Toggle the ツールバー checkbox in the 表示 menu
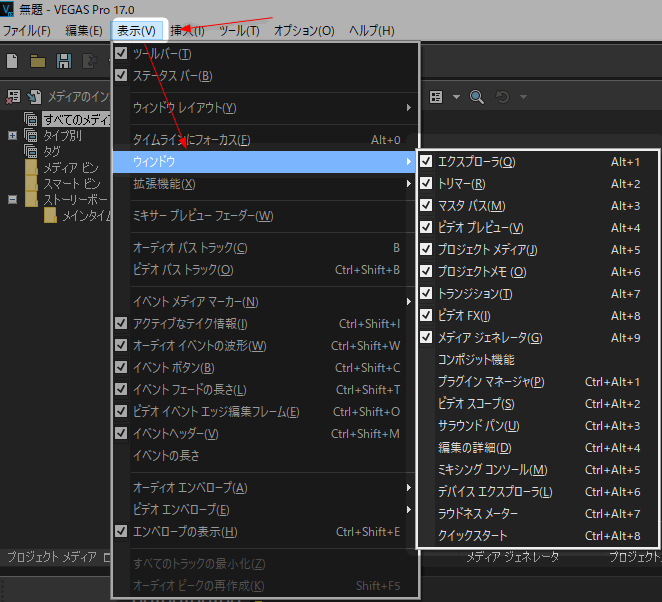The height and width of the screenshot is (602, 662). click(121, 53)
